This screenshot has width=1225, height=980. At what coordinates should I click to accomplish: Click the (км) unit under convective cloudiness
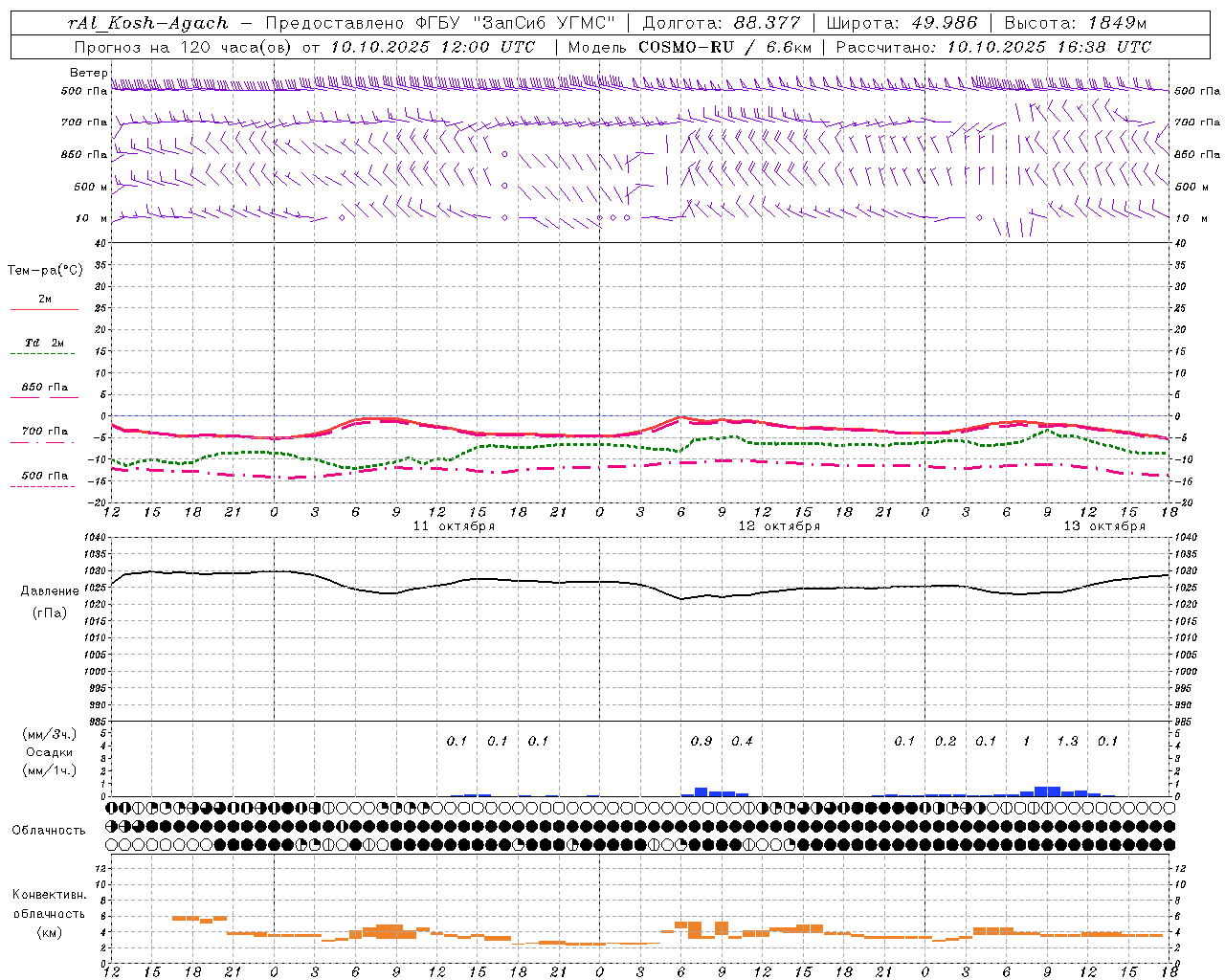point(49,932)
